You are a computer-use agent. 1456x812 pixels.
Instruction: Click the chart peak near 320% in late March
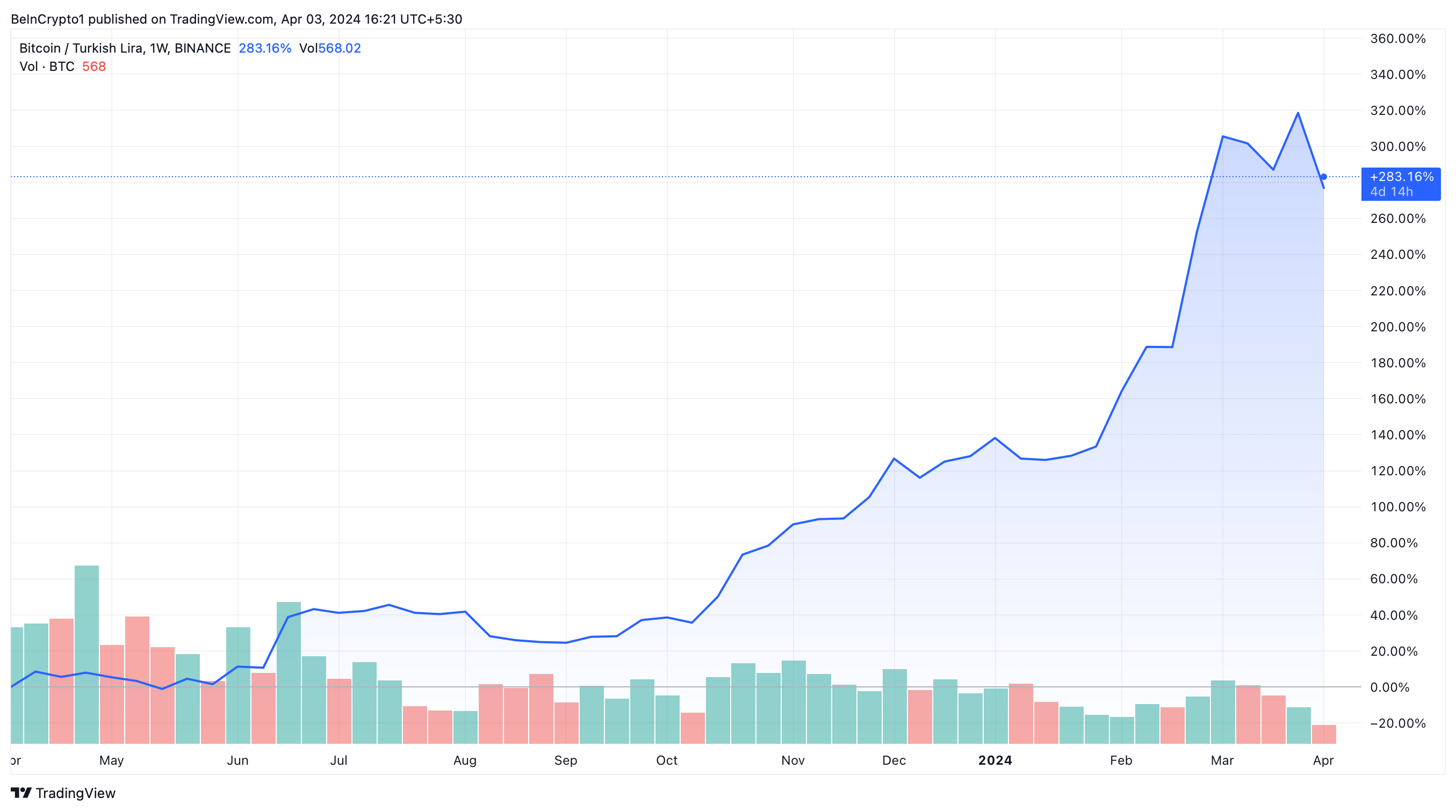pos(1298,113)
